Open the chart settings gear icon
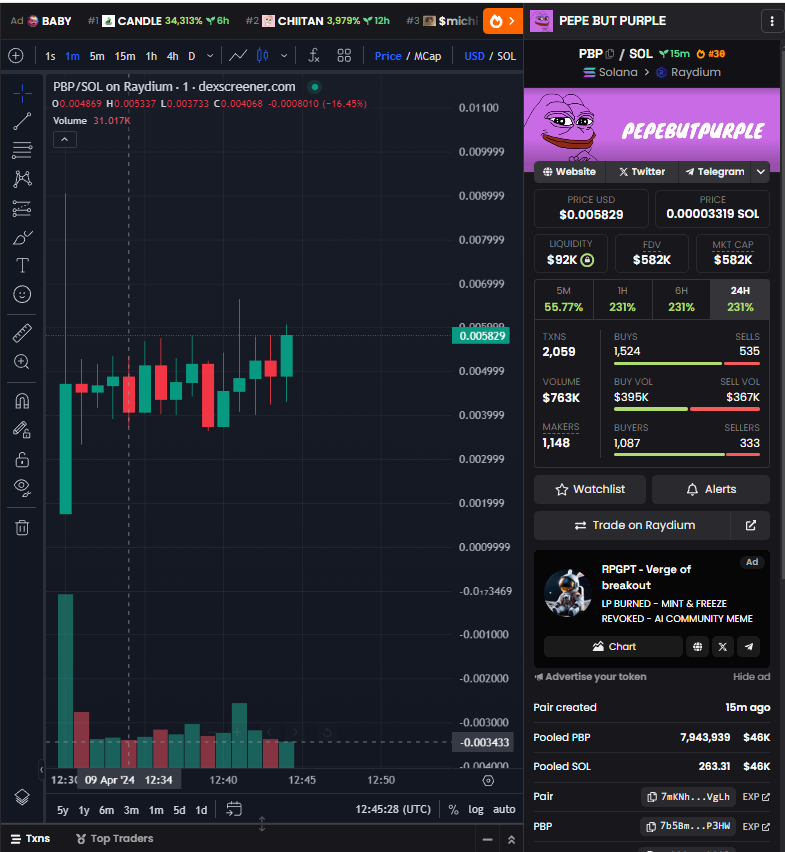The height and width of the screenshot is (852, 785). pyautogui.click(x=488, y=781)
